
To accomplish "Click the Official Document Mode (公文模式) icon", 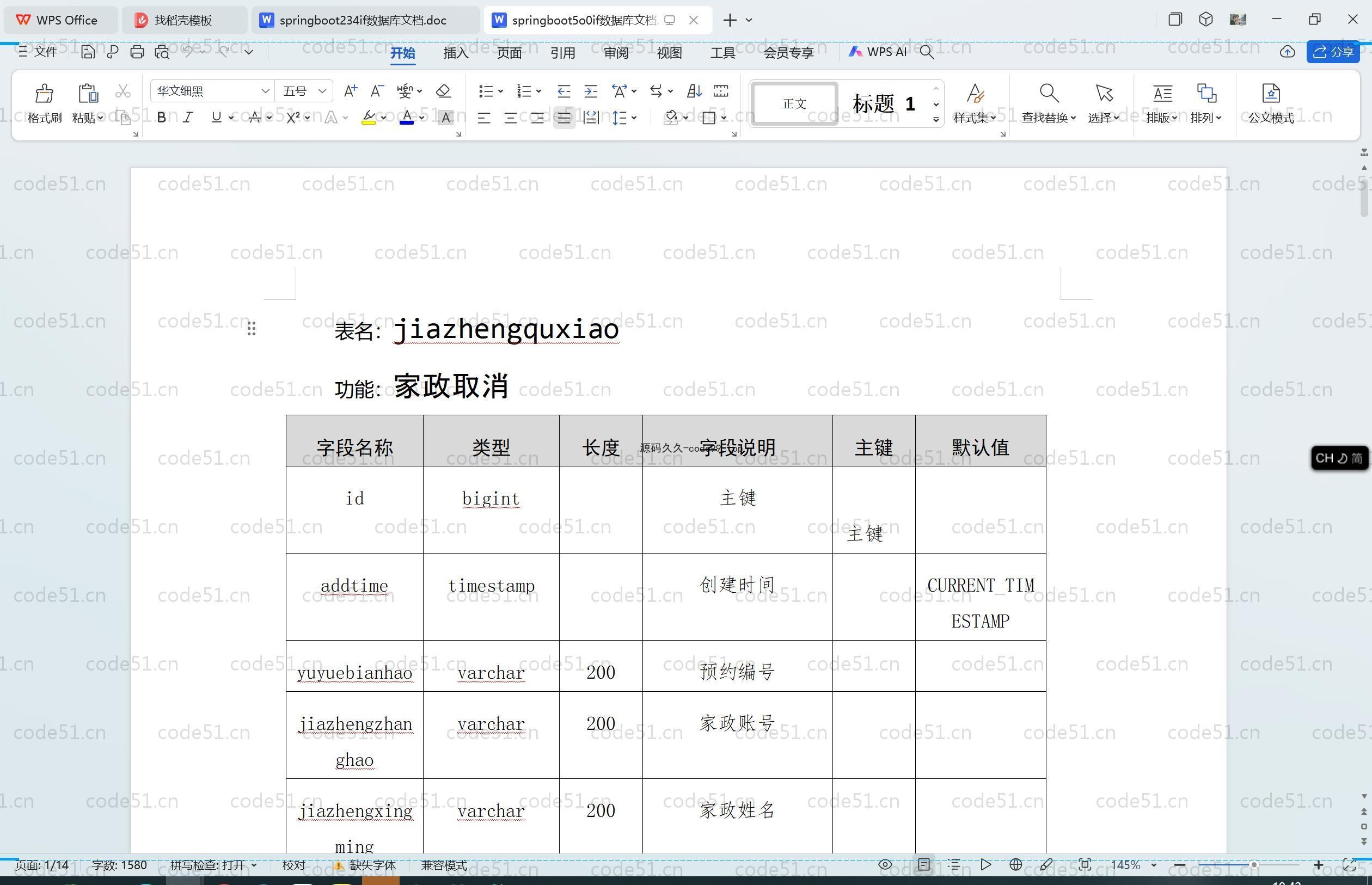I will (1271, 93).
